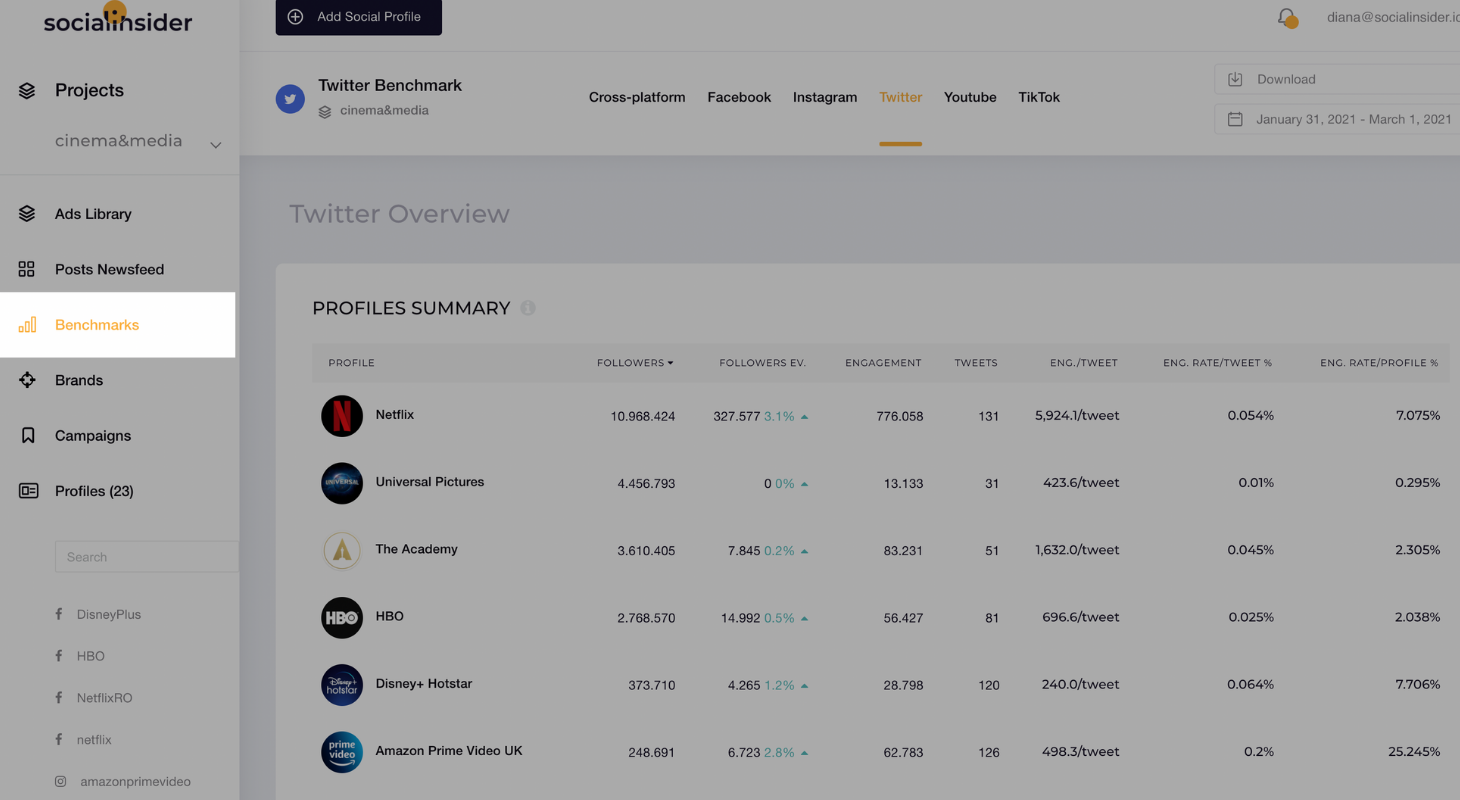Click The Academy profile name
Viewport: 1460px width, 800px height.
[417, 549]
